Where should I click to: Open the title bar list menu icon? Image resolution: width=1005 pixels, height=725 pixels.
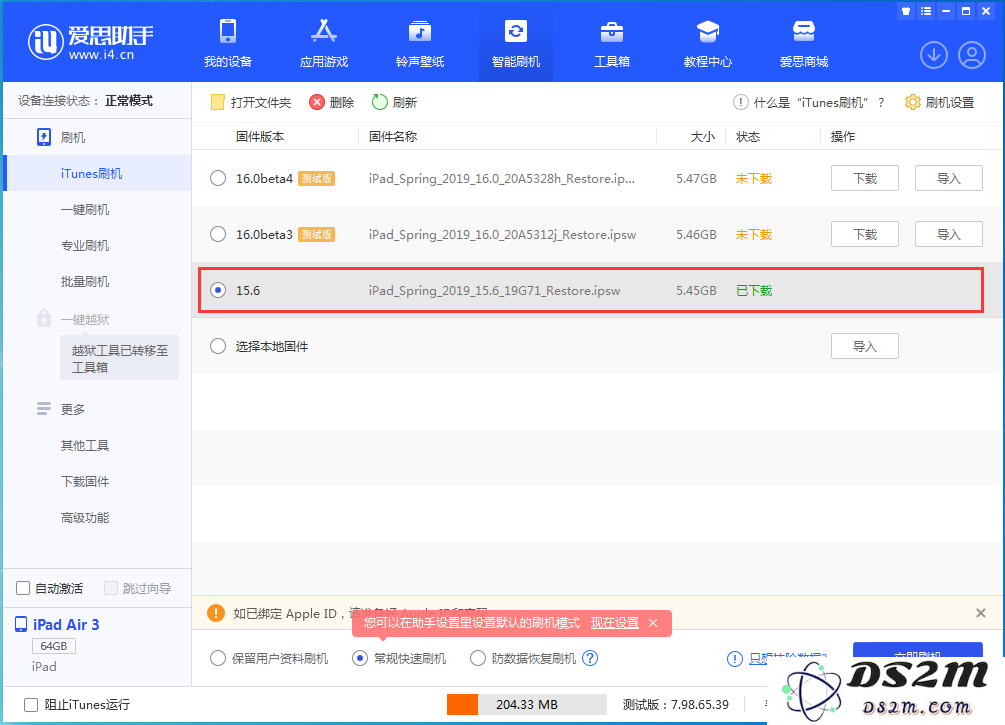(926, 11)
